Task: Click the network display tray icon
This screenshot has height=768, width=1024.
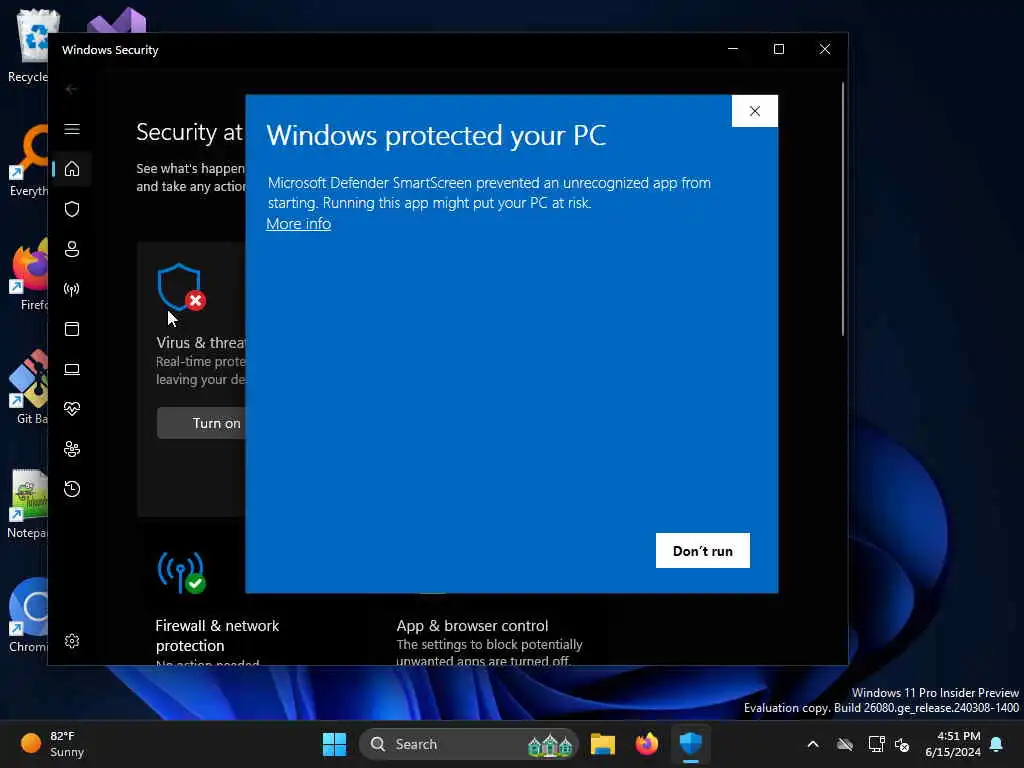Action: tap(876, 744)
